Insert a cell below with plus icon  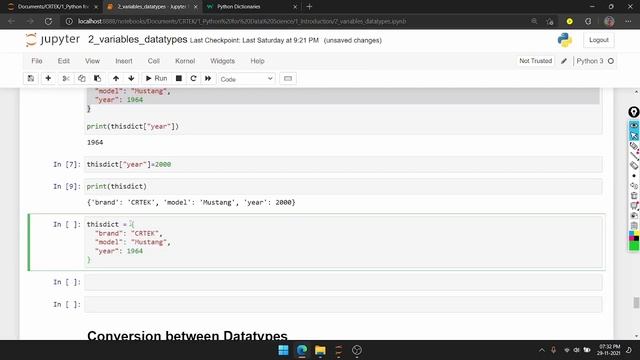(x=48, y=78)
